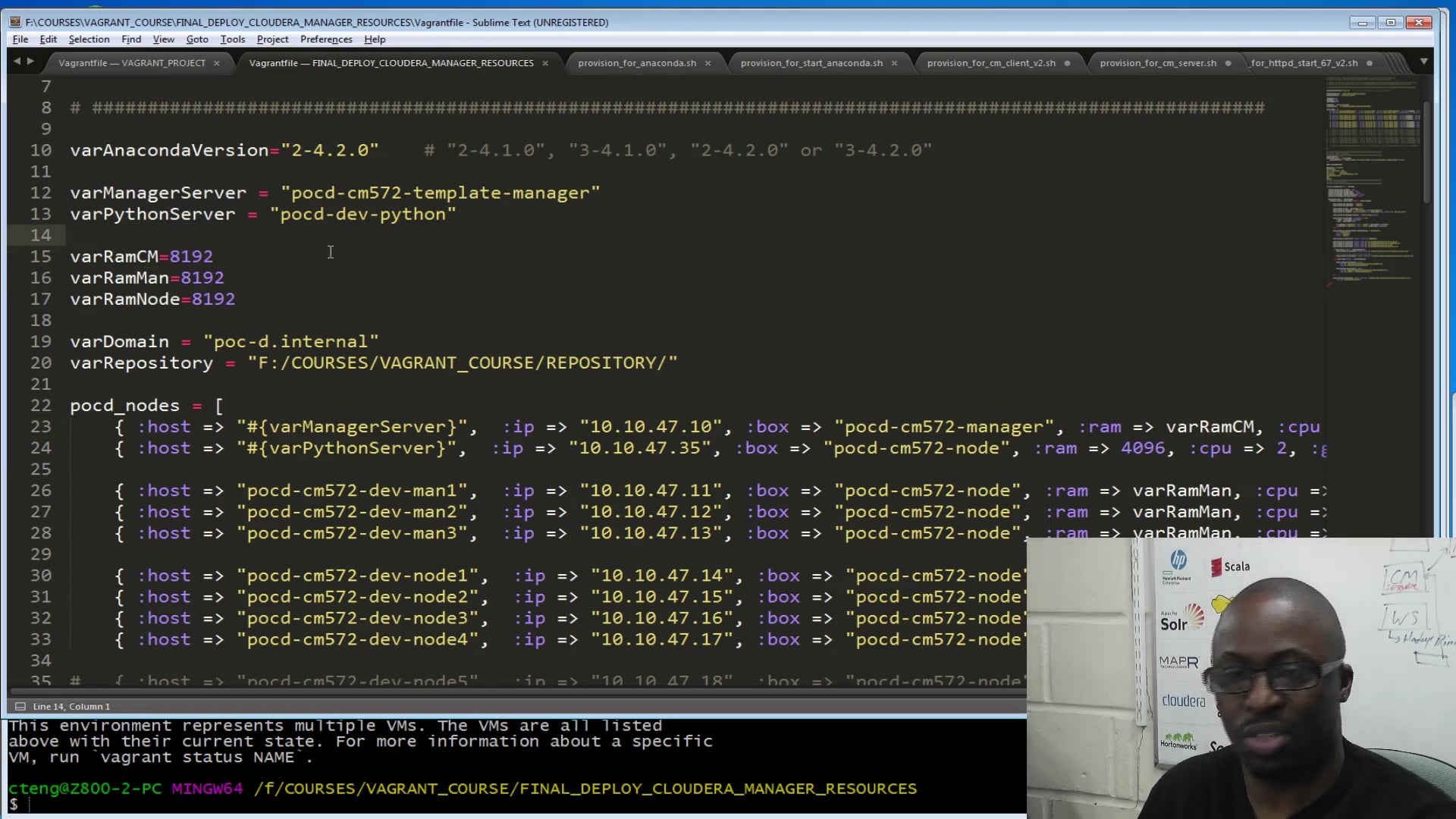Switch to Vagrantfile — VAGRANT_PROJECT tab
Screen dimensions: 1456x819
click(x=132, y=63)
